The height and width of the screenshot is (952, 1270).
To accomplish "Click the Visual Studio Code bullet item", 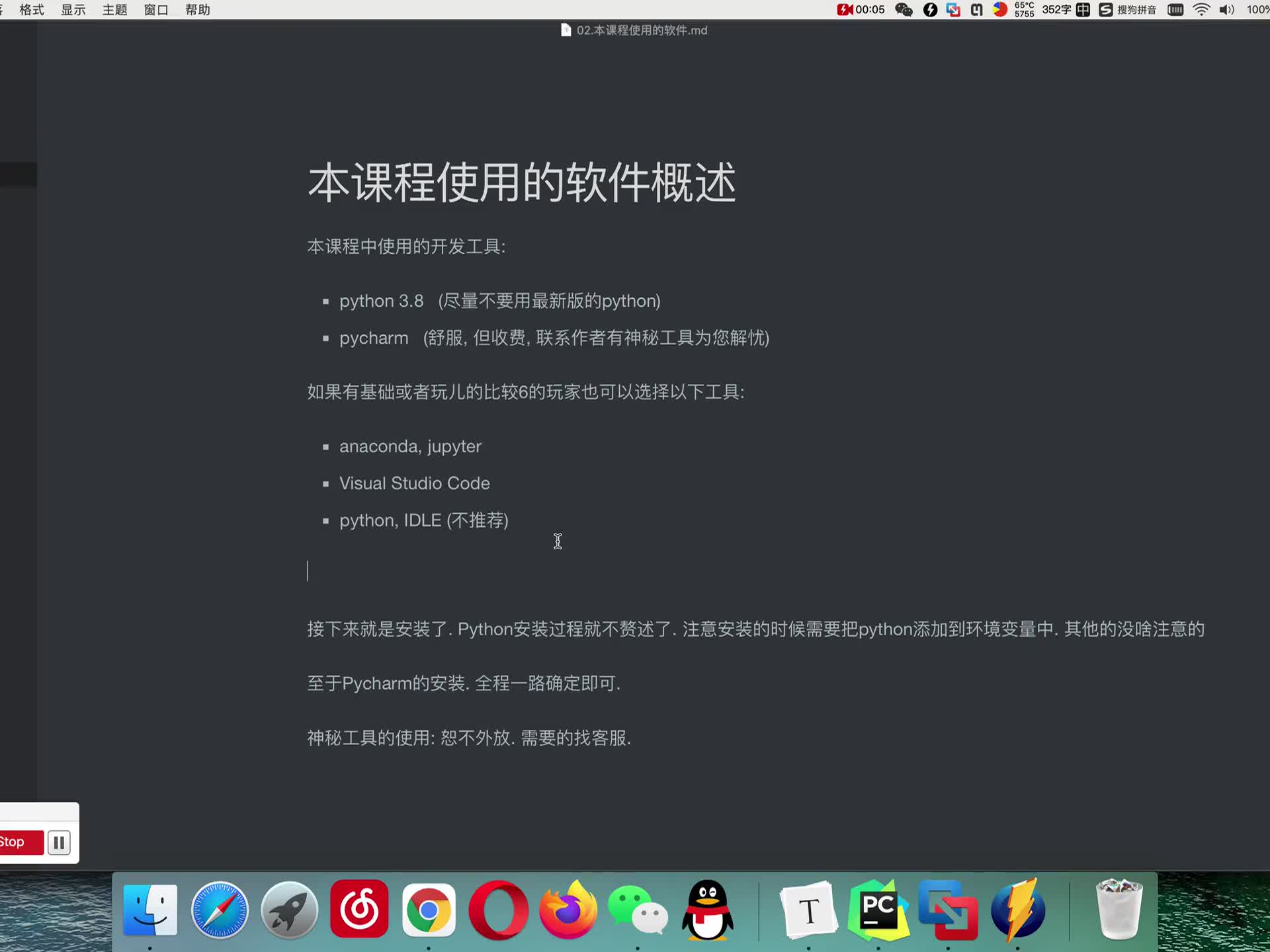I will [x=415, y=483].
